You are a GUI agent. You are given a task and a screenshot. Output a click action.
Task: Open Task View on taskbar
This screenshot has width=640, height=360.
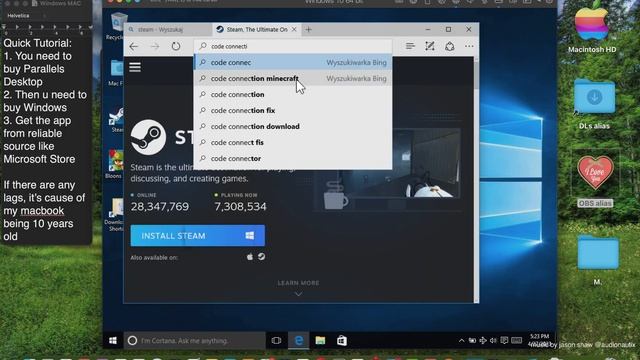(276, 340)
